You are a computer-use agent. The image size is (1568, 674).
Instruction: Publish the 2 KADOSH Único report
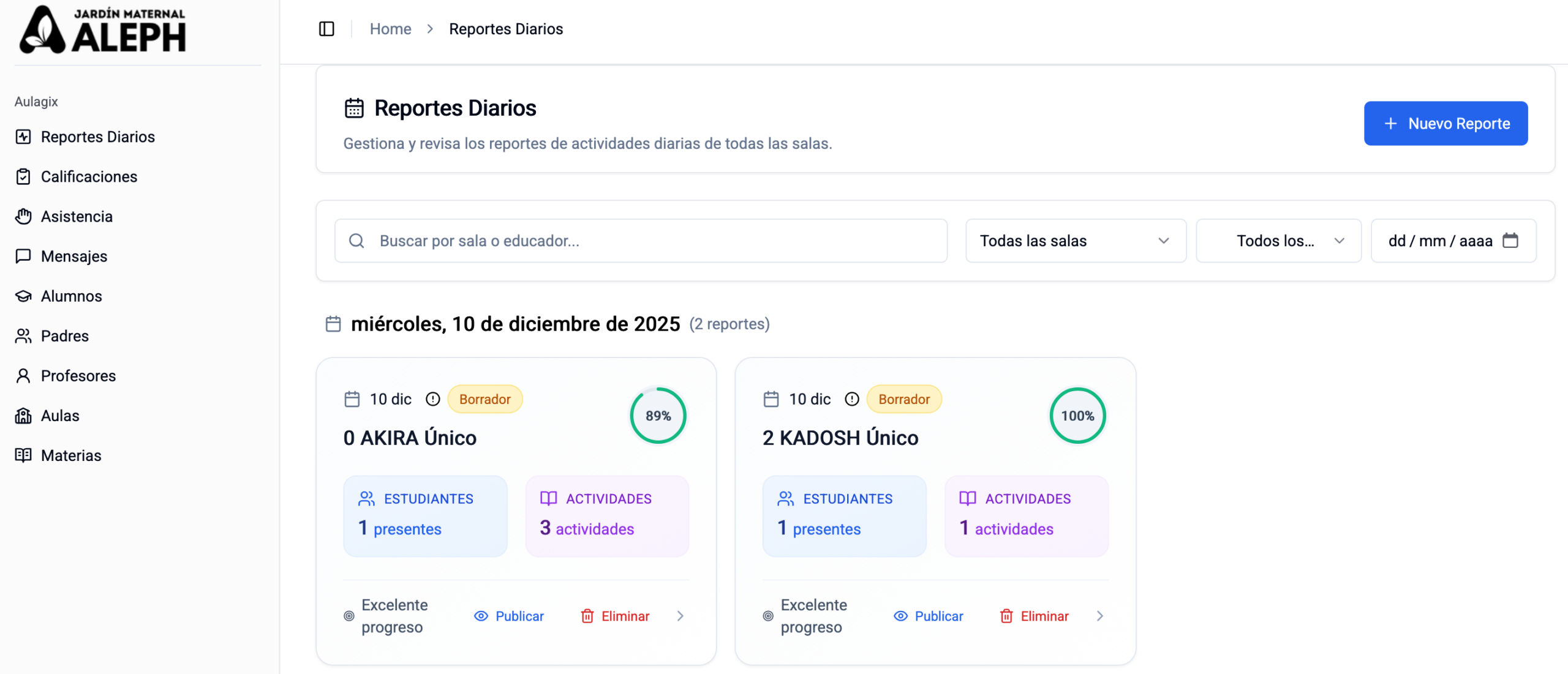click(x=928, y=616)
